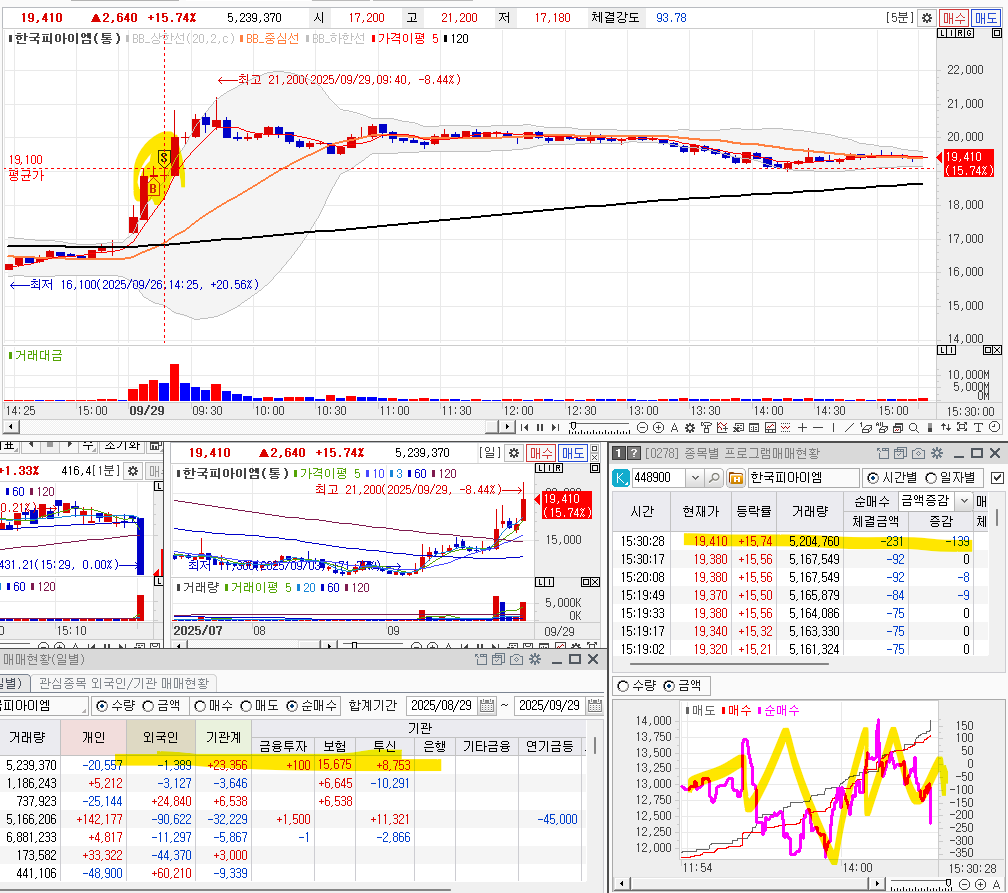Select 일자별 radio button
The image size is (1008, 893).
click(x=931, y=478)
